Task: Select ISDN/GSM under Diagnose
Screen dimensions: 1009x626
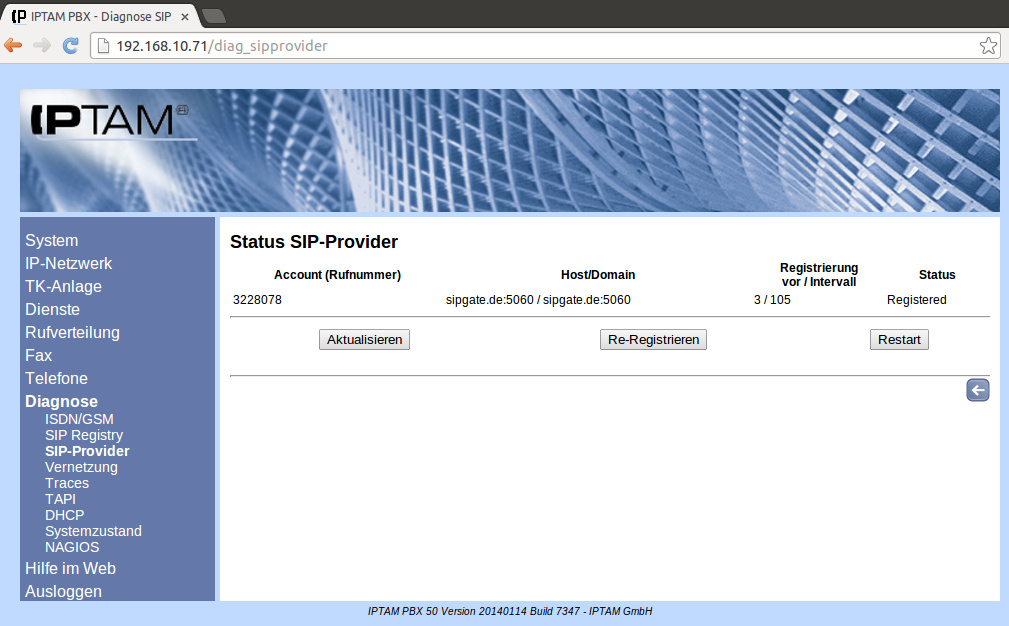Action: pyautogui.click(x=79, y=419)
